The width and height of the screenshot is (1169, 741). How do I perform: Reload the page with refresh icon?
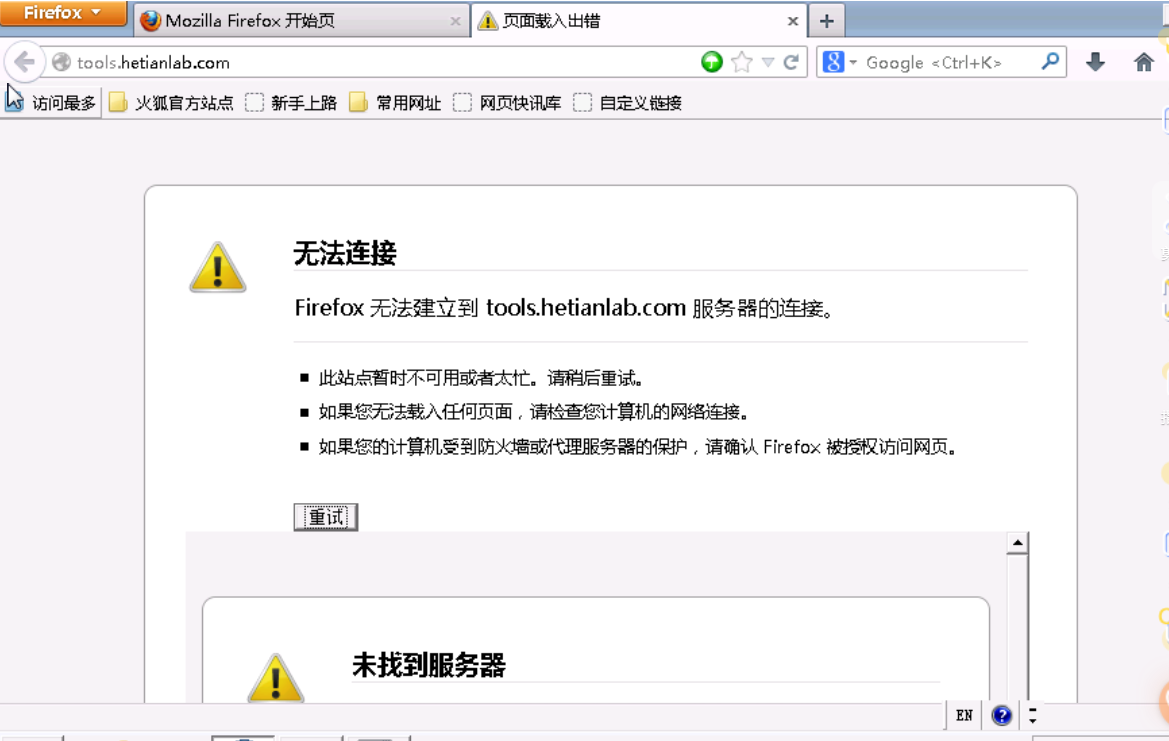pyautogui.click(x=791, y=62)
